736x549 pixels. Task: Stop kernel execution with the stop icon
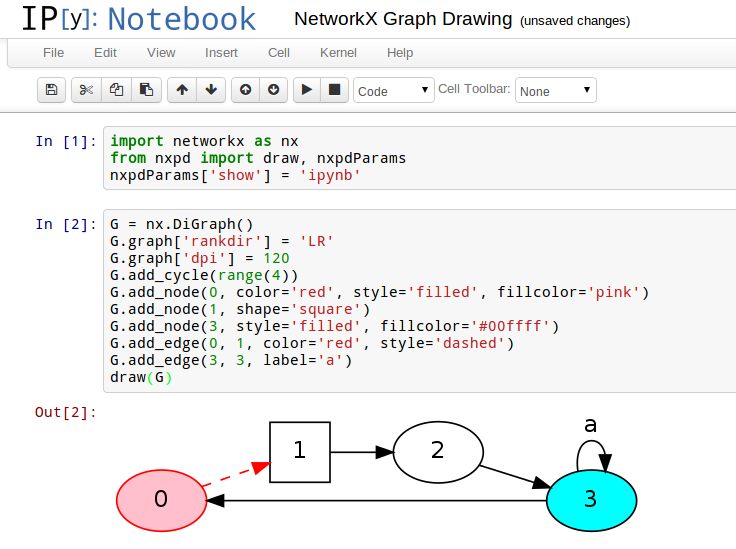pyautogui.click(x=335, y=90)
